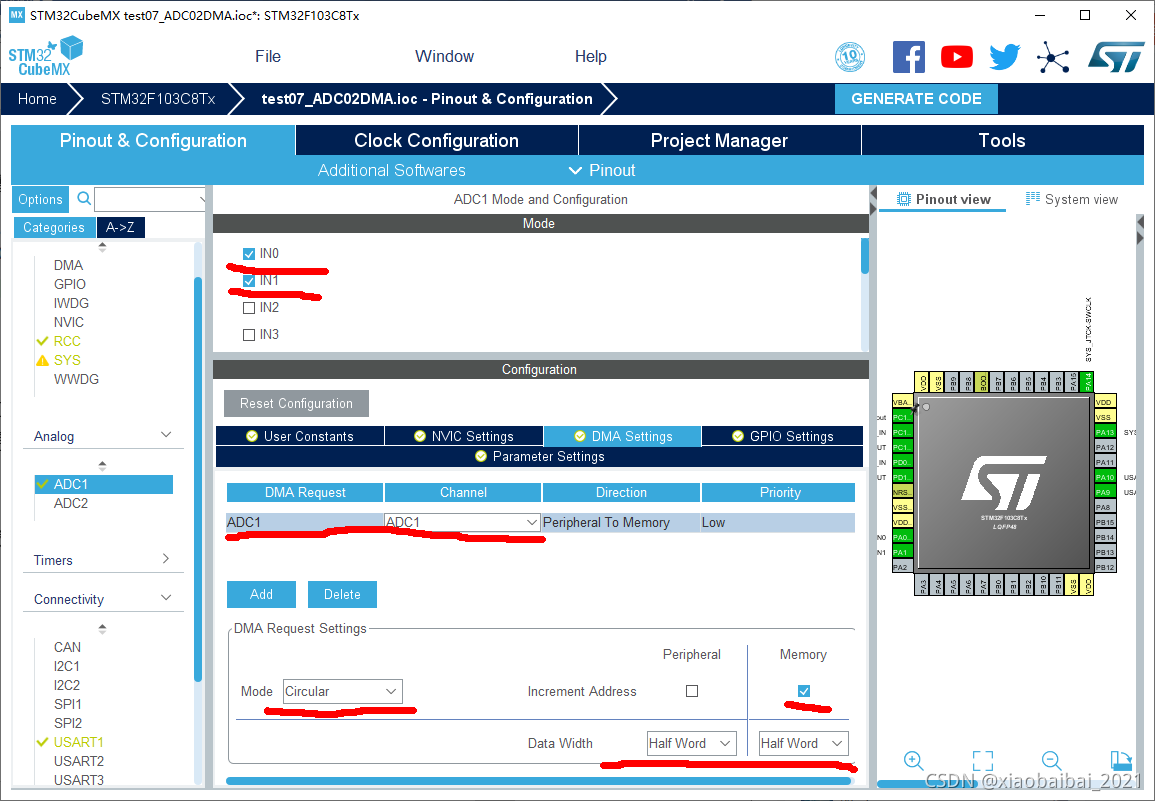
Task: Open the YouTube icon link
Action: click(956, 57)
